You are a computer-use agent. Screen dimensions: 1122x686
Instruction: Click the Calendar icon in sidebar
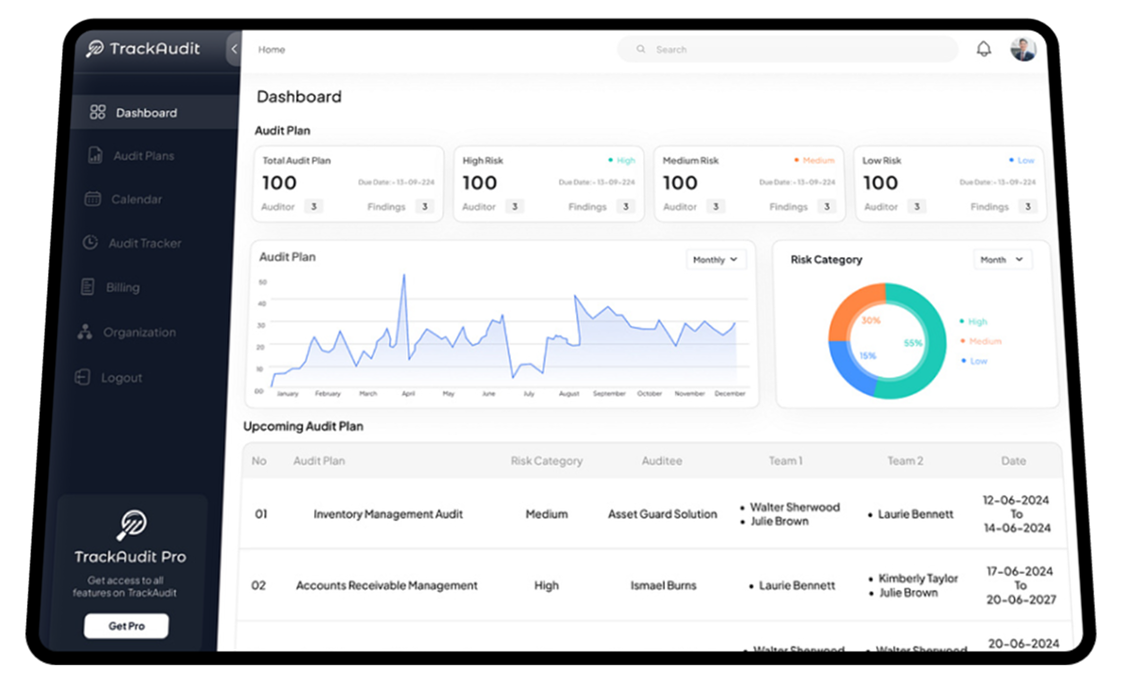pyautogui.click(x=92, y=199)
